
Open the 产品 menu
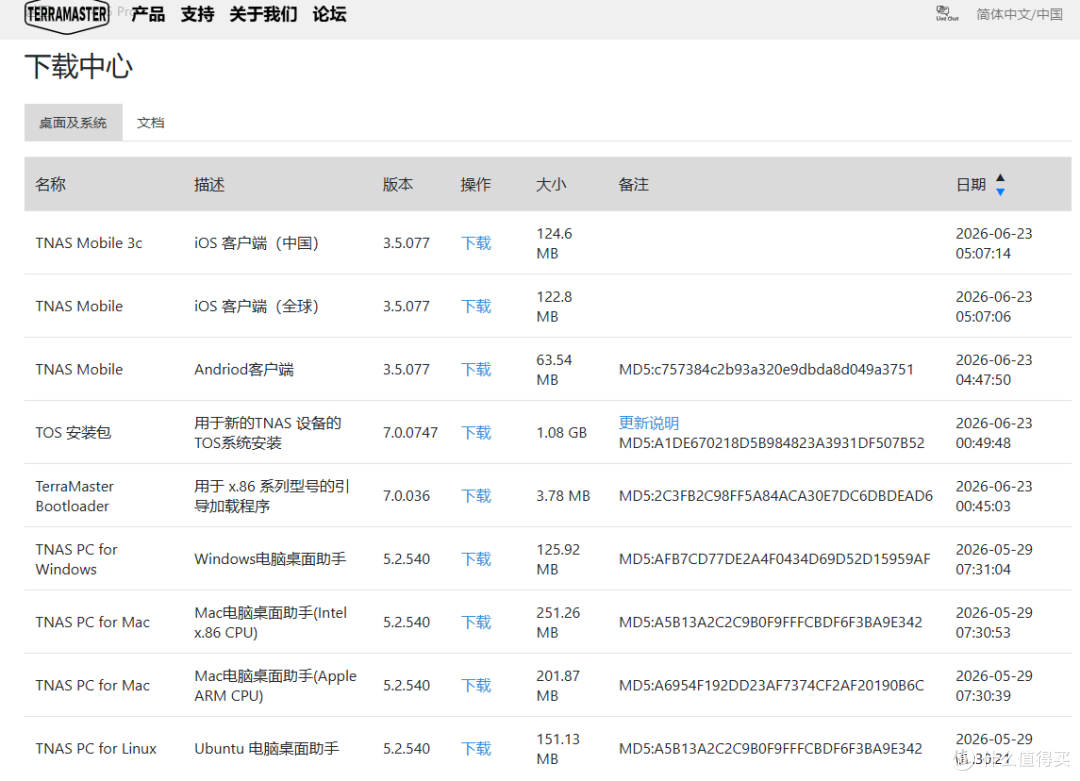[x=148, y=14]
